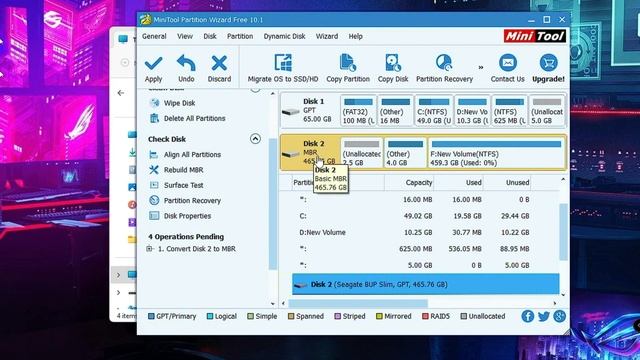
Task: Click the Delete All Partitions icon
Action: [x=154, y=118]
